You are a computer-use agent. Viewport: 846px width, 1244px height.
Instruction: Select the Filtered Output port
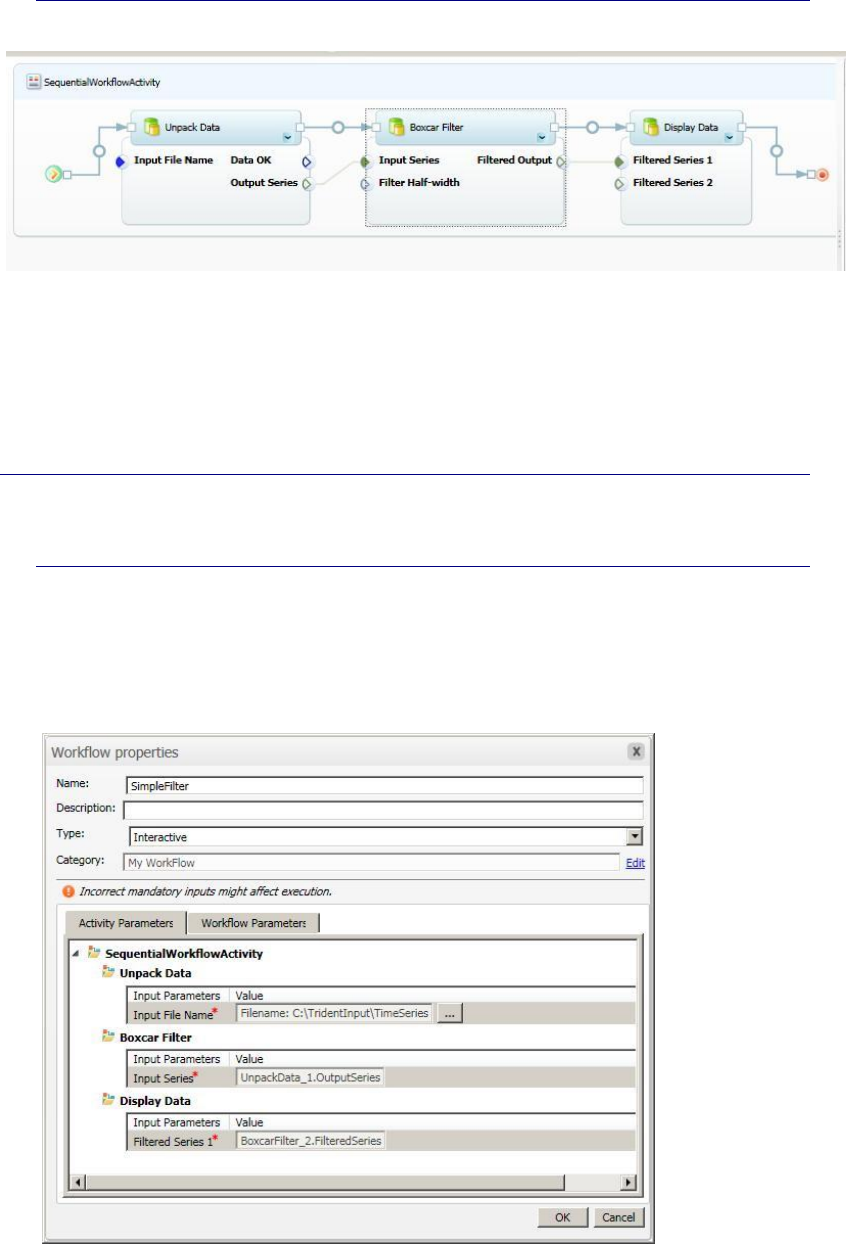561,160
